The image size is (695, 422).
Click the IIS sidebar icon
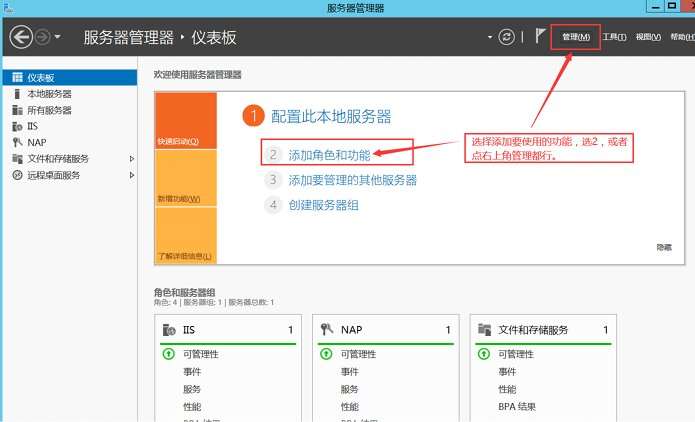pos(17,127)
